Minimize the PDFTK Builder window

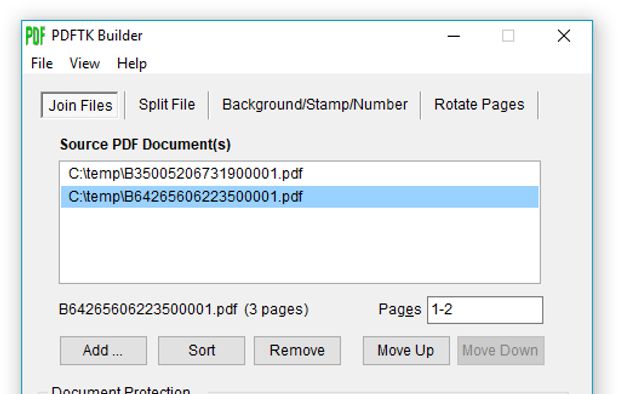[x=454, y=36]
